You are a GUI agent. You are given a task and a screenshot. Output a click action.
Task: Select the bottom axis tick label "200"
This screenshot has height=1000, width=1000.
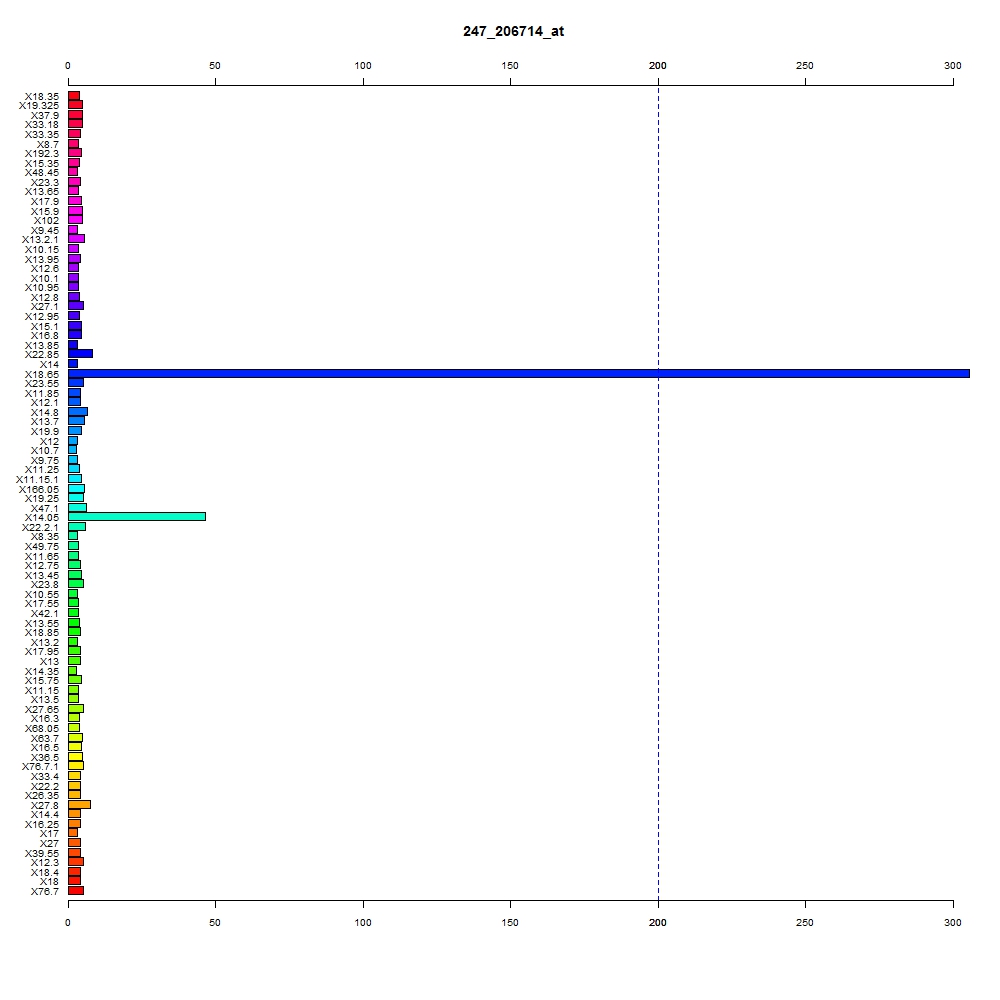(x=658, y=923)
